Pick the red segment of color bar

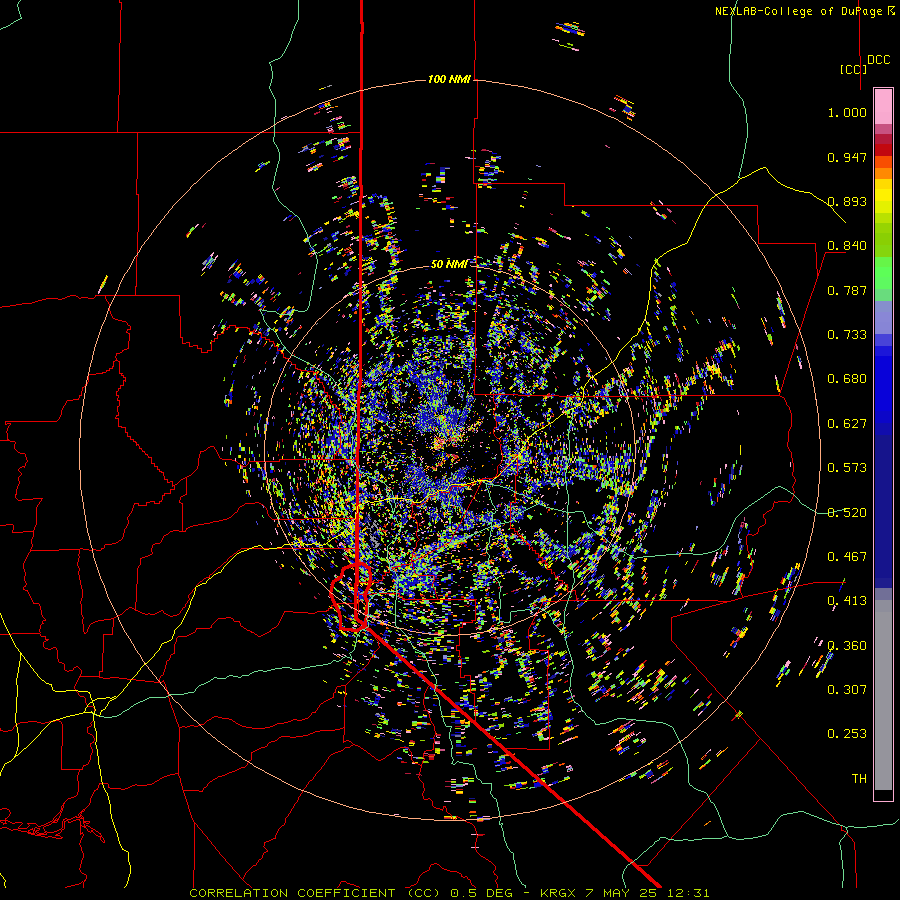pos(883,150)
